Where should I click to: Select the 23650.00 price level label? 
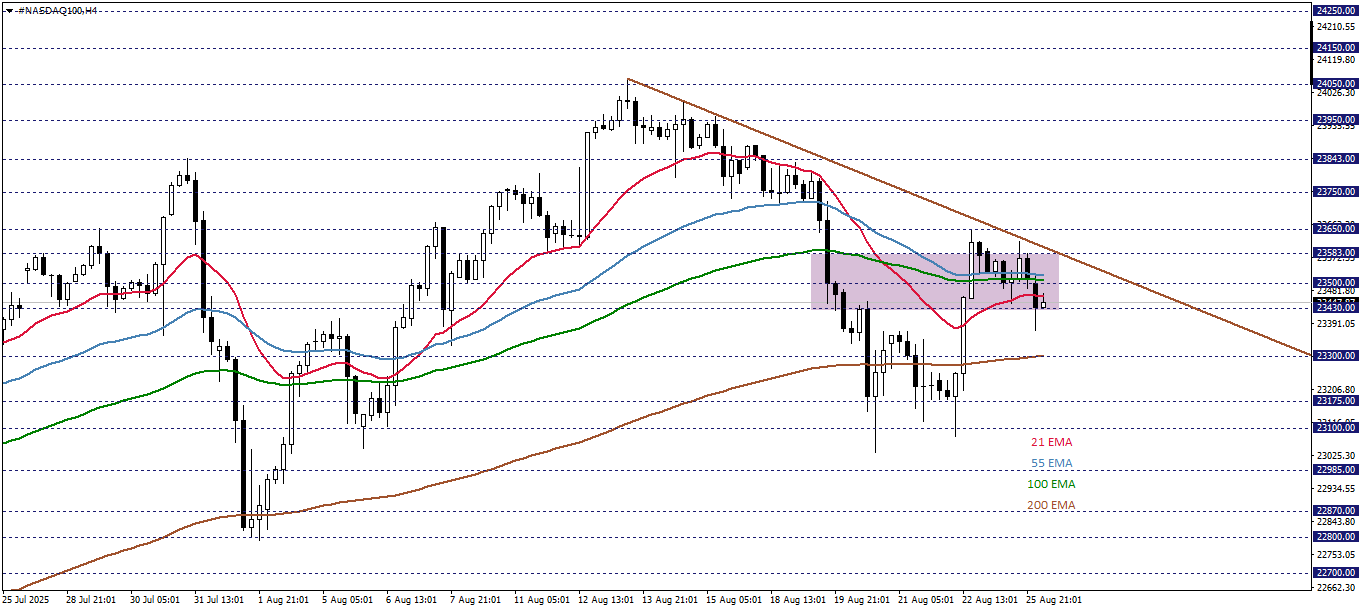(1336, 228)
